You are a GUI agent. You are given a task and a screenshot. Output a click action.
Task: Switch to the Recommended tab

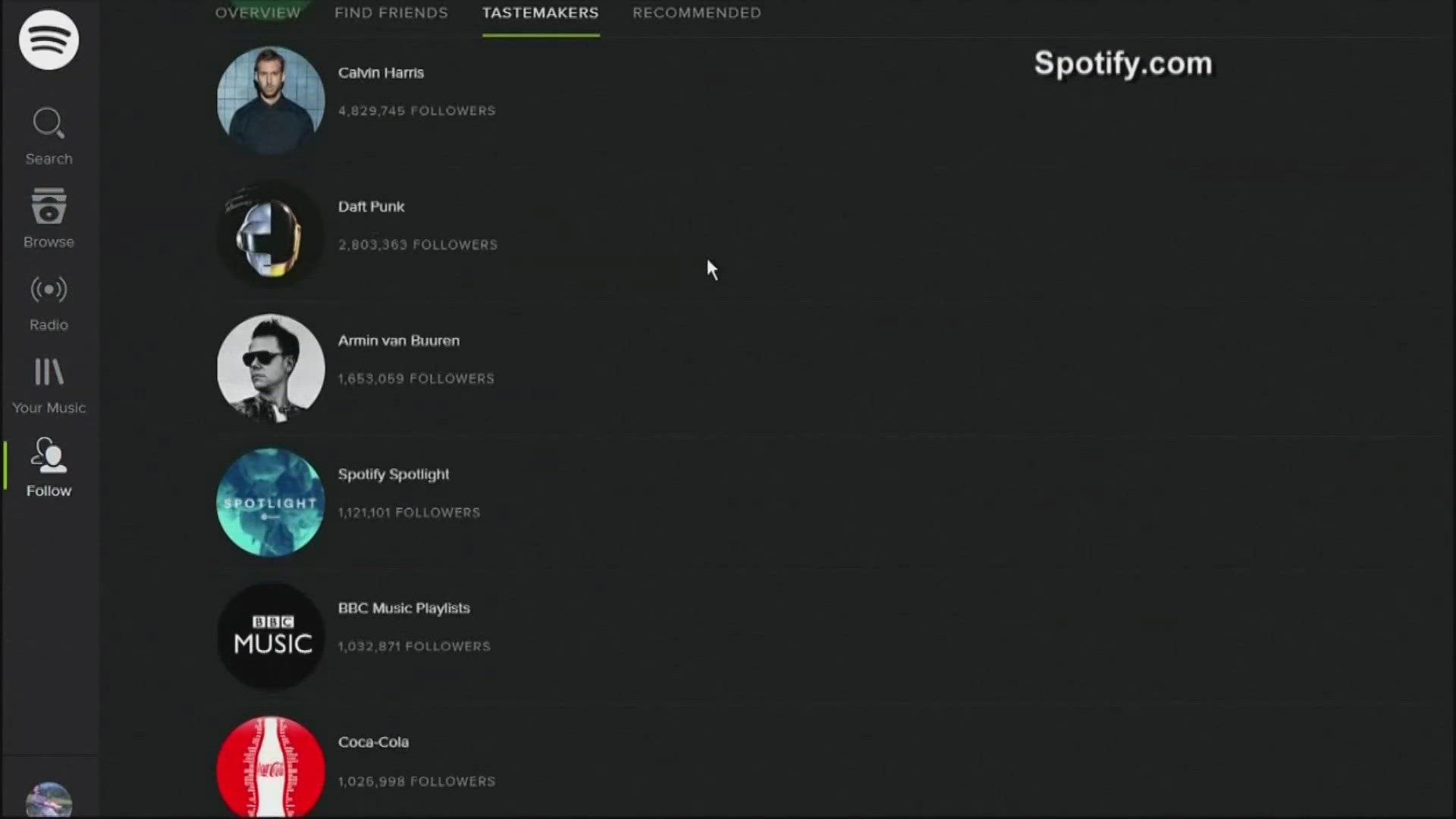[696, 13]
